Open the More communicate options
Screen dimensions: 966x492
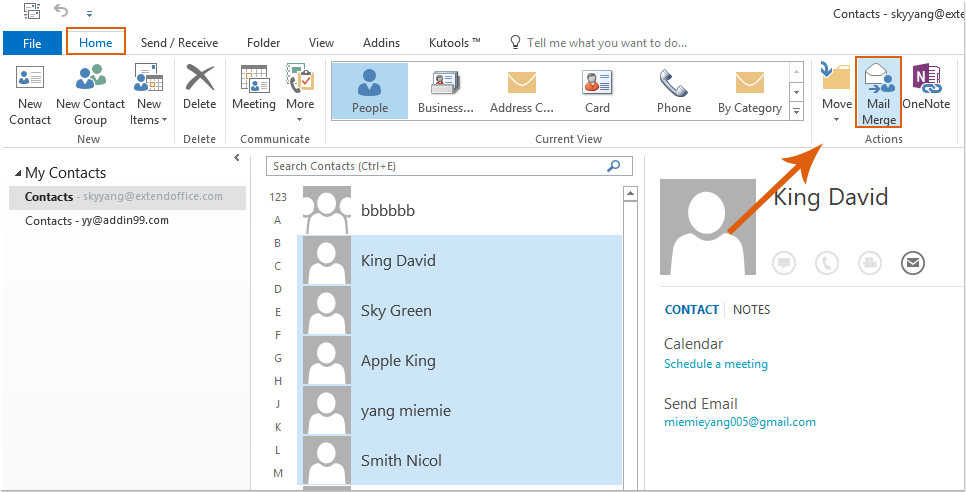click(300, 94)
